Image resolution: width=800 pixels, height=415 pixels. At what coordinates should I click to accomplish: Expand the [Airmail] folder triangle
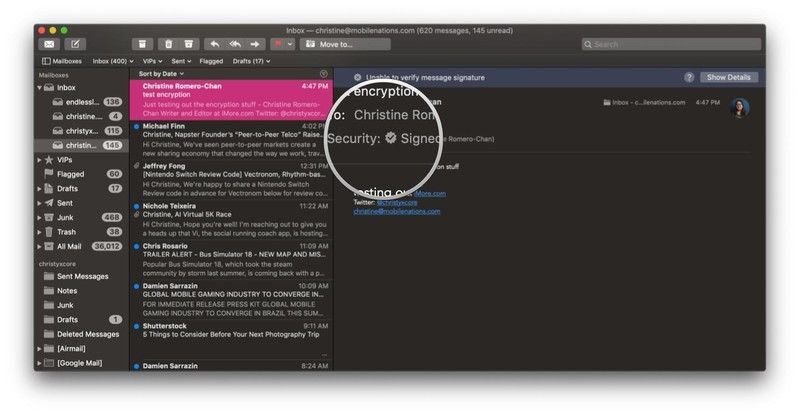39,349
